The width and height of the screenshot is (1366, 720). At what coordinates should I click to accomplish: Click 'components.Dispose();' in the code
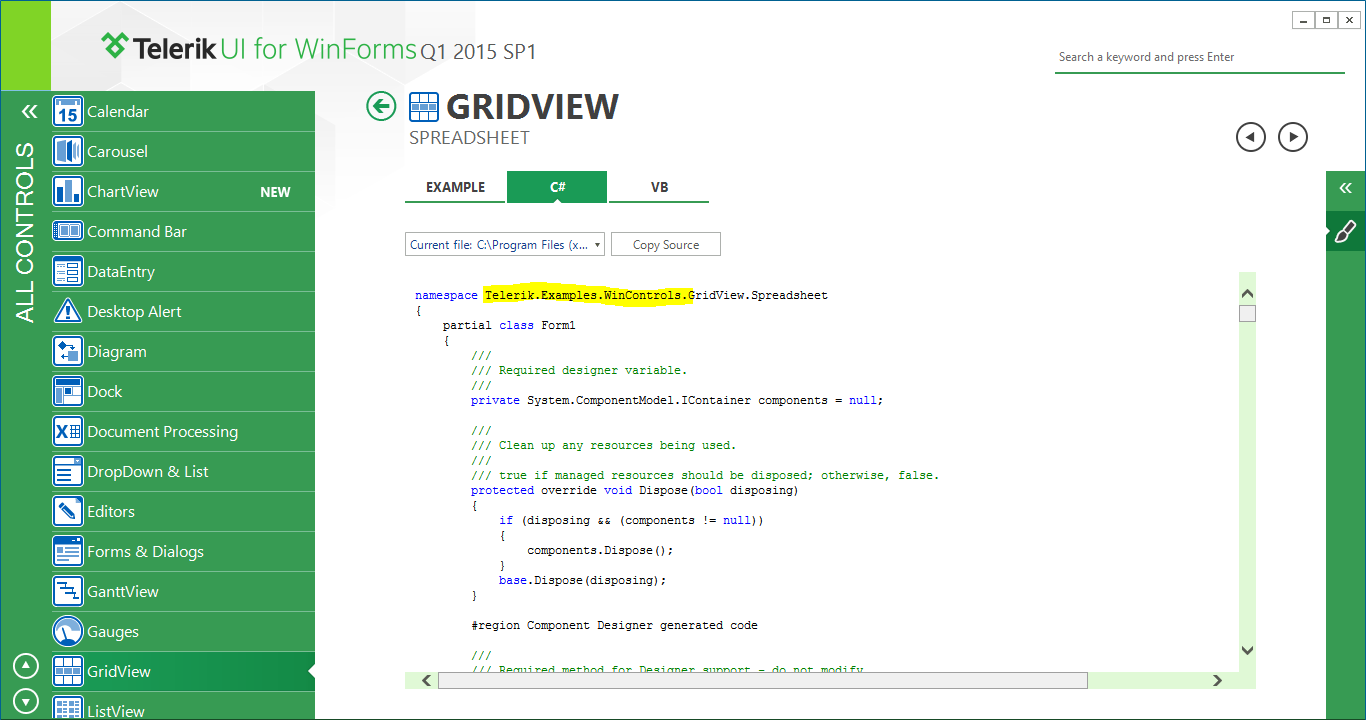click(600, 550)
